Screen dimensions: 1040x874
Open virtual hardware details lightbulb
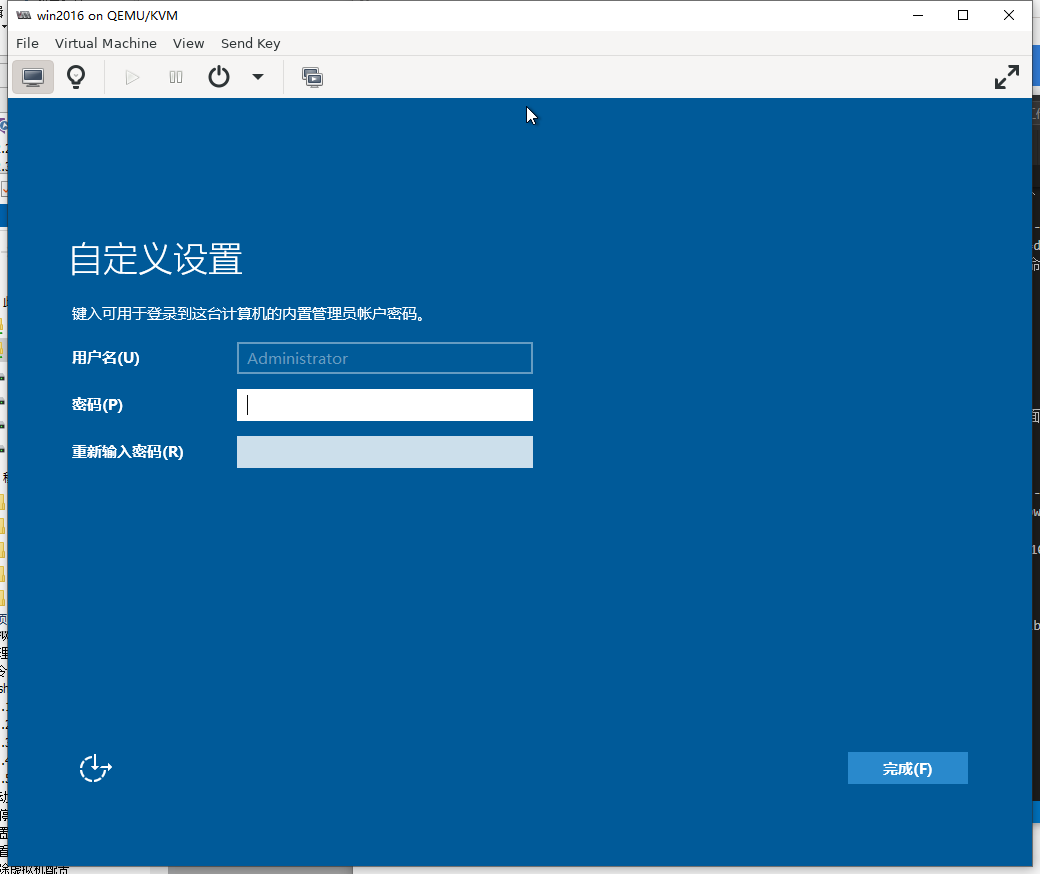(x=76, y=77)
